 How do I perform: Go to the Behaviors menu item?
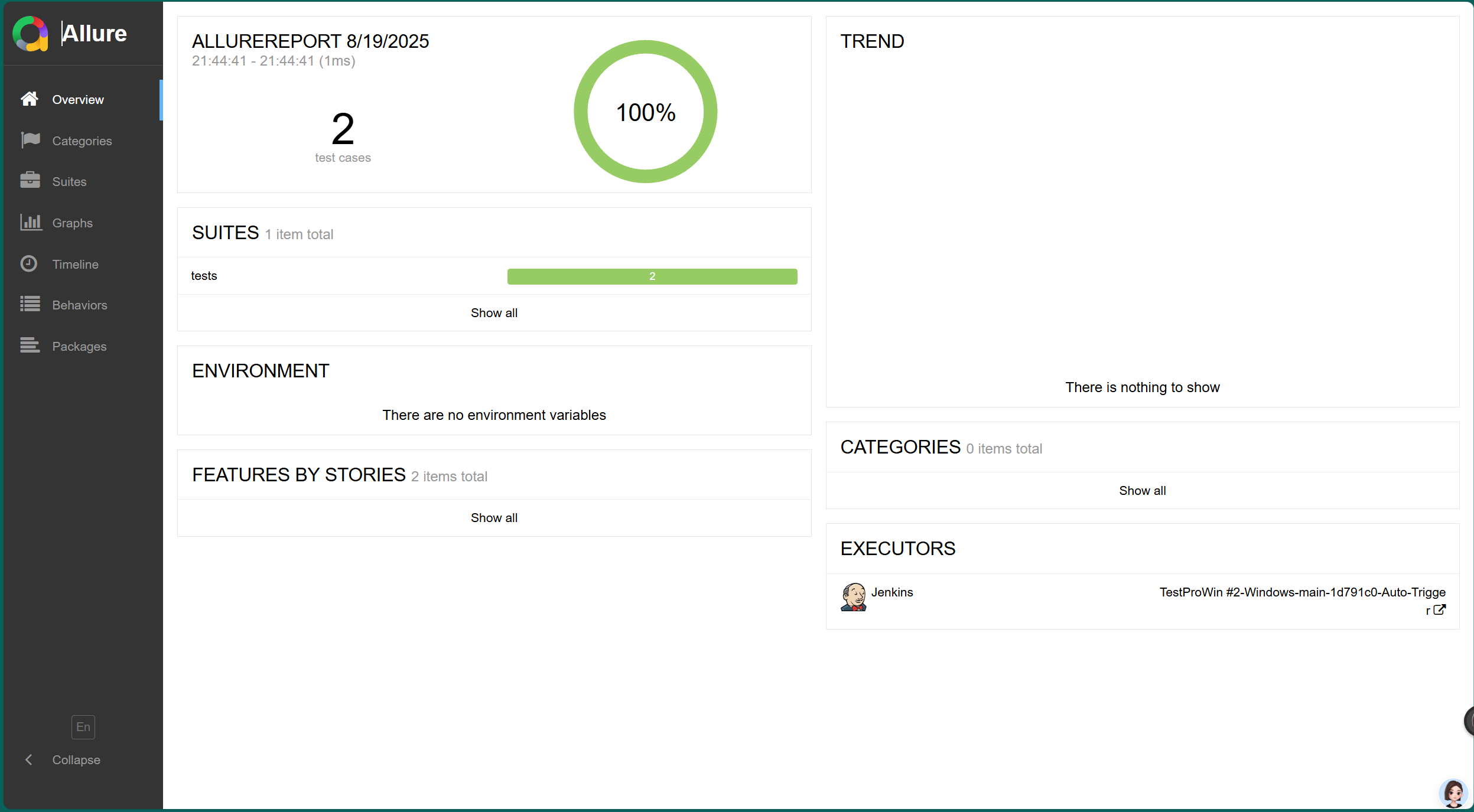(80, 305)
